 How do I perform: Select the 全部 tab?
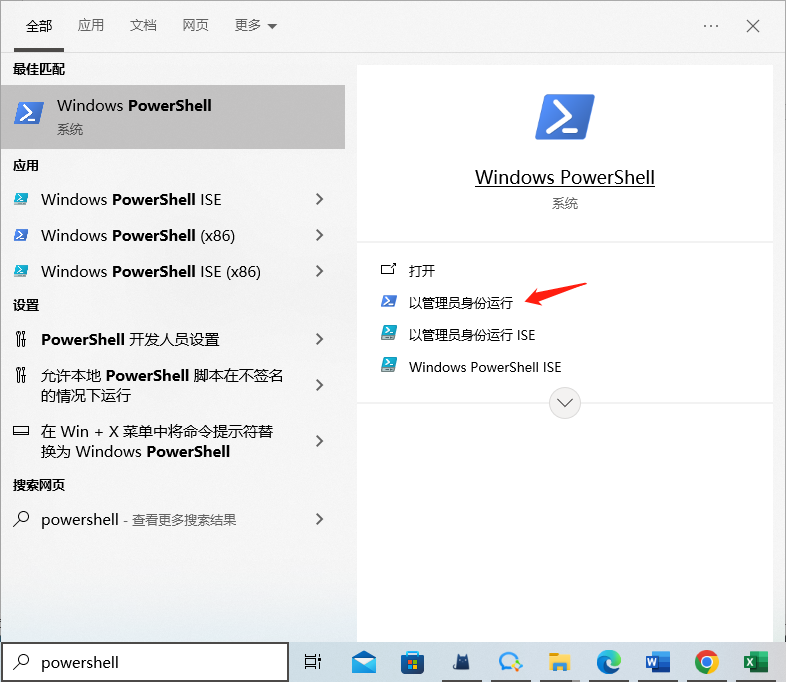(39, 26)
